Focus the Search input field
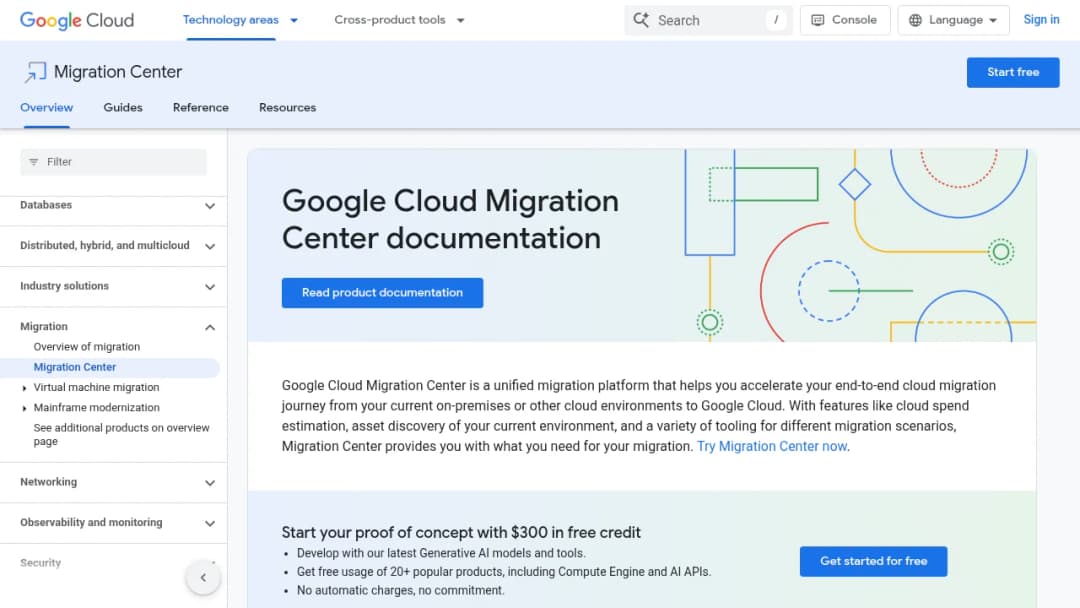Viewport: 1080px width, 608px height. (708, 20)
